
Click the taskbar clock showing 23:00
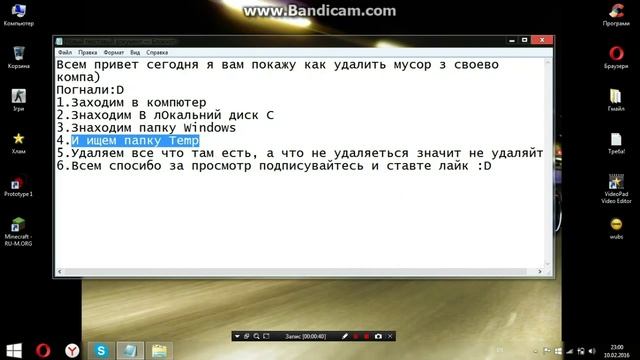[x=617, y=351]
